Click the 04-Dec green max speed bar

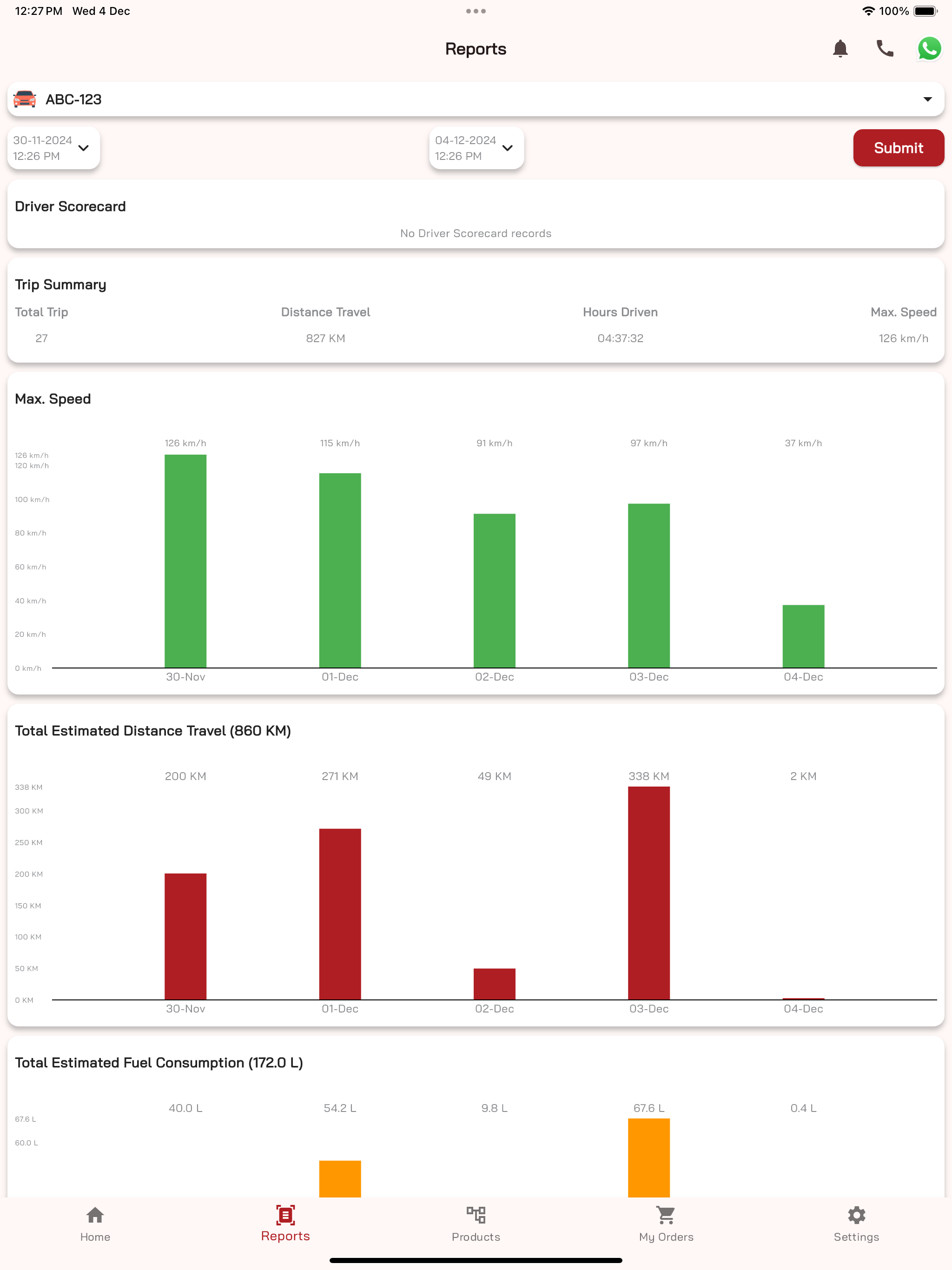pos(803,636)
